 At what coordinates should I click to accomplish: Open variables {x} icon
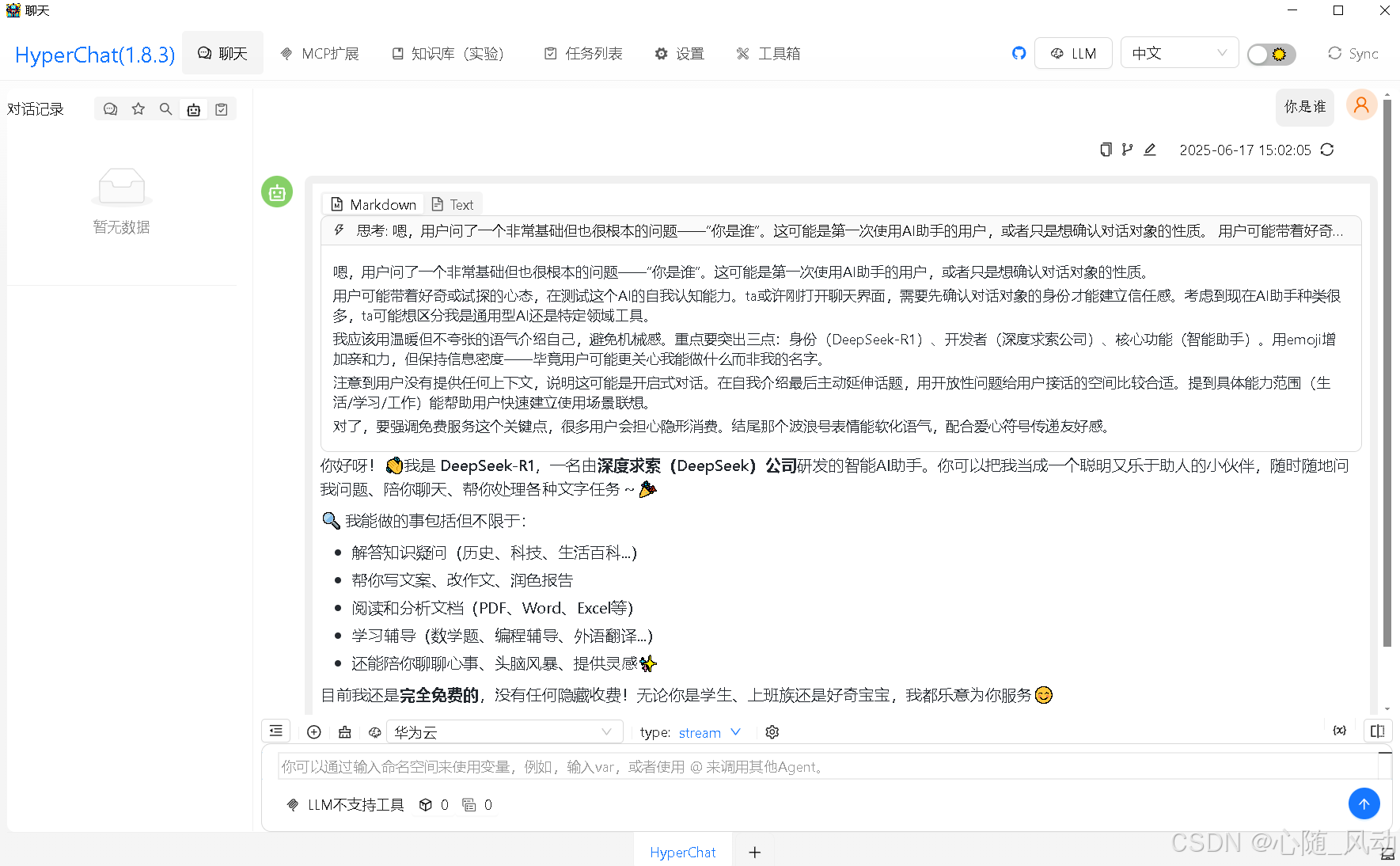[1339, 731]
